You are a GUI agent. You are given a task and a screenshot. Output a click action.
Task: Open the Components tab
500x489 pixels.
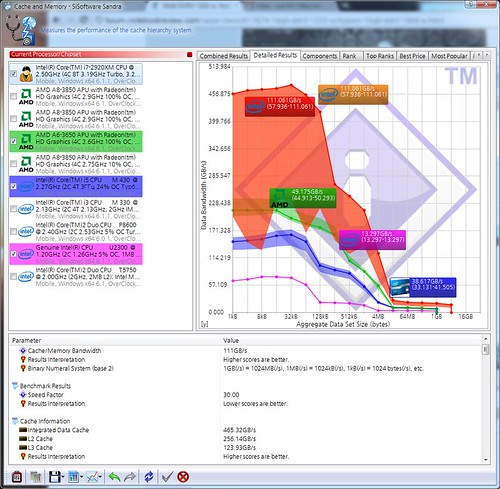[x=320, y=56]
